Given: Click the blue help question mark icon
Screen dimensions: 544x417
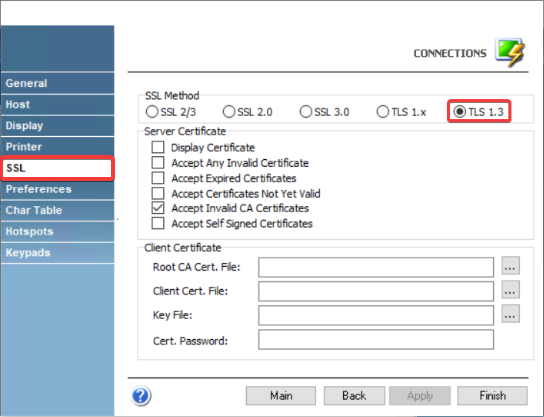Looking at the screenshot, I should [x=141, y=395].
